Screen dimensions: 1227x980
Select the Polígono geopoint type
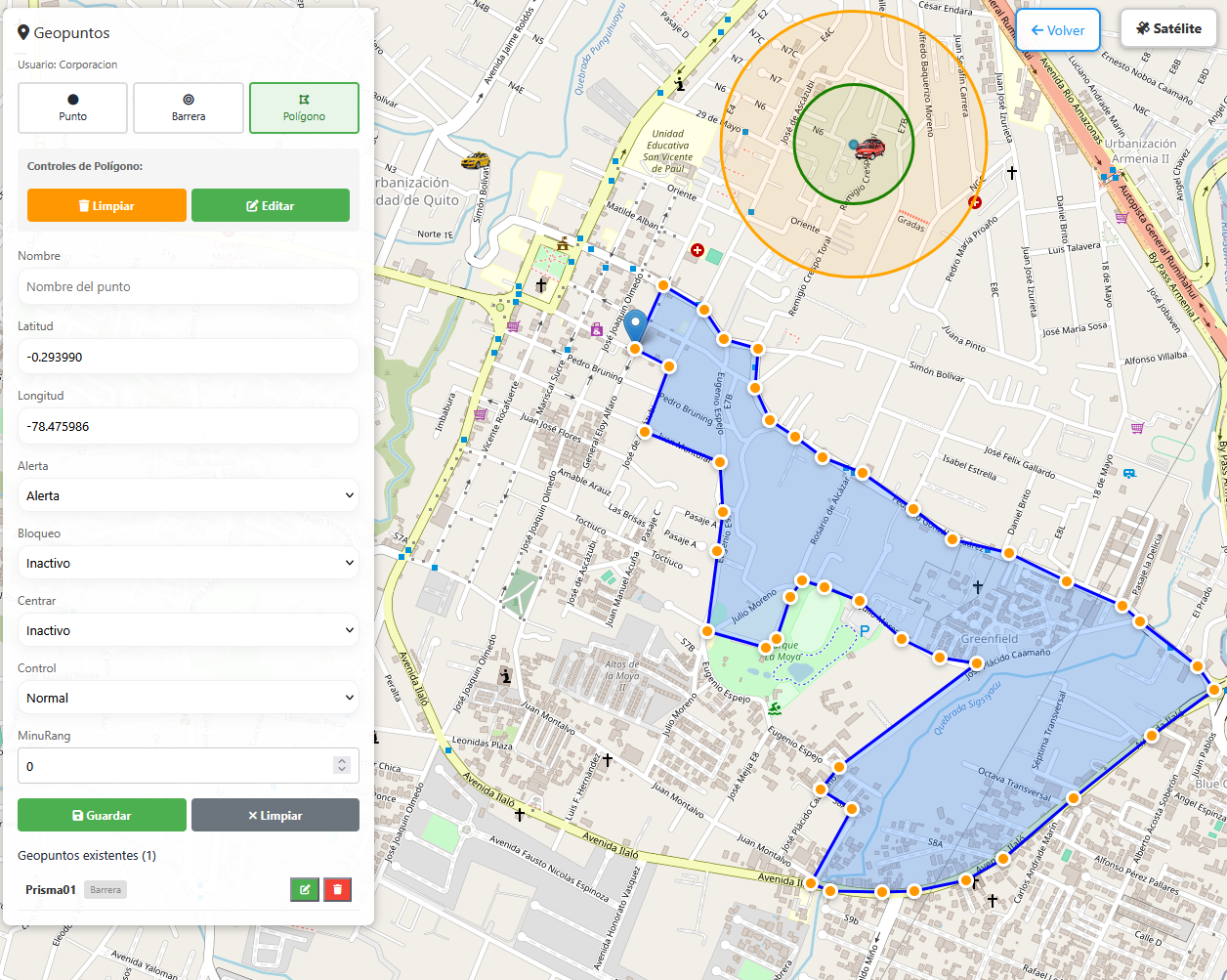click(304, 107)
